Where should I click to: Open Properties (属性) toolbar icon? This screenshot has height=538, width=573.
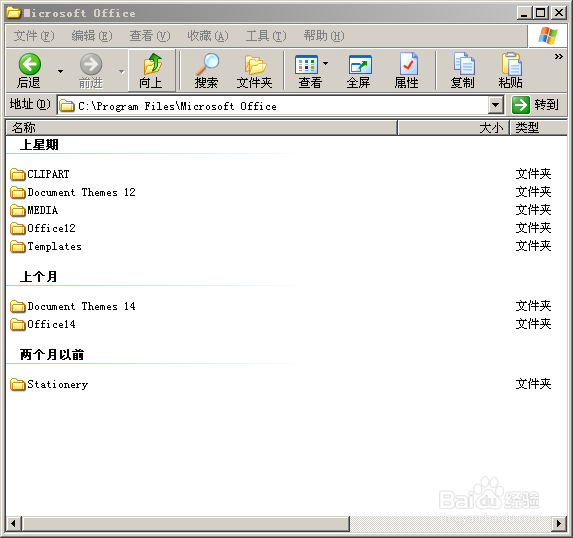click(x=408, y=64)
